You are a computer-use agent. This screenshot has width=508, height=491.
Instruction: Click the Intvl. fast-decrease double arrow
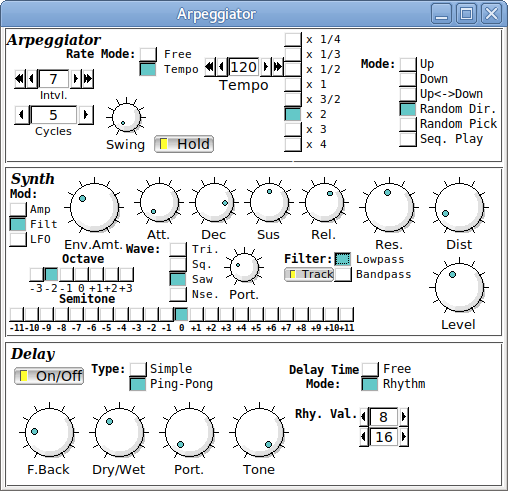pyautogui.click(x=20, y=79)
